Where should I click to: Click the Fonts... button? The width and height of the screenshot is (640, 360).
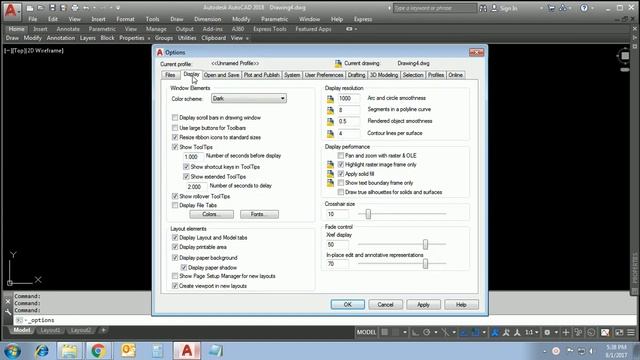[x=259, y=214]
